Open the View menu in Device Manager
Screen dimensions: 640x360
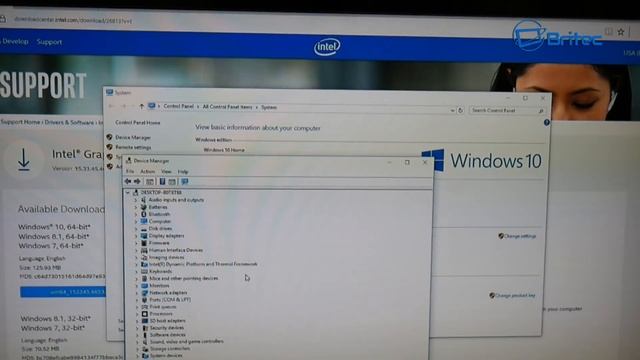[x=166, y=171]
